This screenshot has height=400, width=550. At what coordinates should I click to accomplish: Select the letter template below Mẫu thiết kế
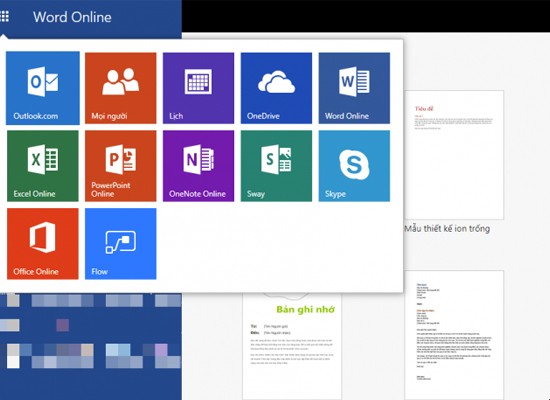[x=454, y=335]
